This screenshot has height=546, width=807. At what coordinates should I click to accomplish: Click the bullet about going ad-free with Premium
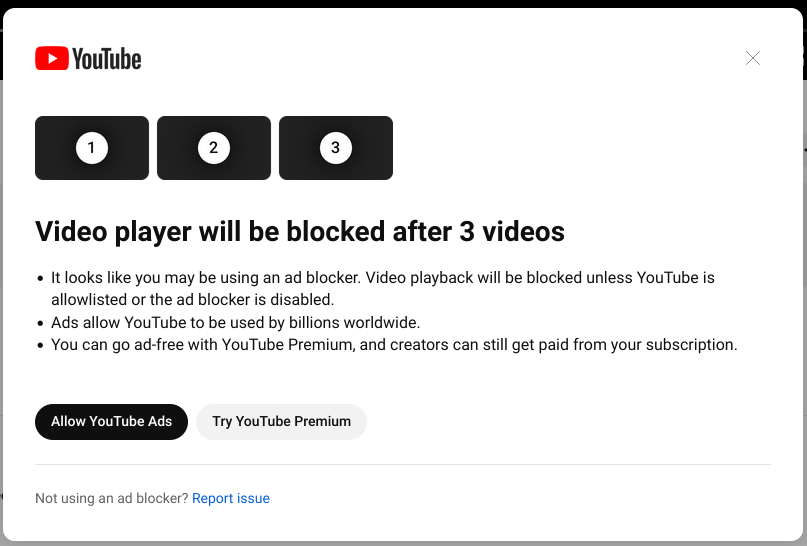click(394, 345)
